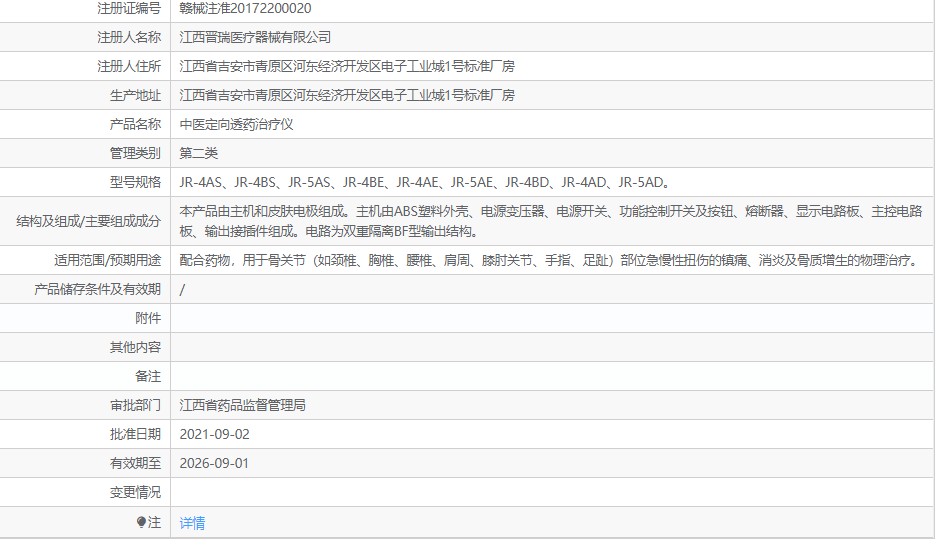Viewport: 939px width, 547px height.
Task: Click registrant name 江西晋瑞医疗器械有限公司
Action: (255, 37)
